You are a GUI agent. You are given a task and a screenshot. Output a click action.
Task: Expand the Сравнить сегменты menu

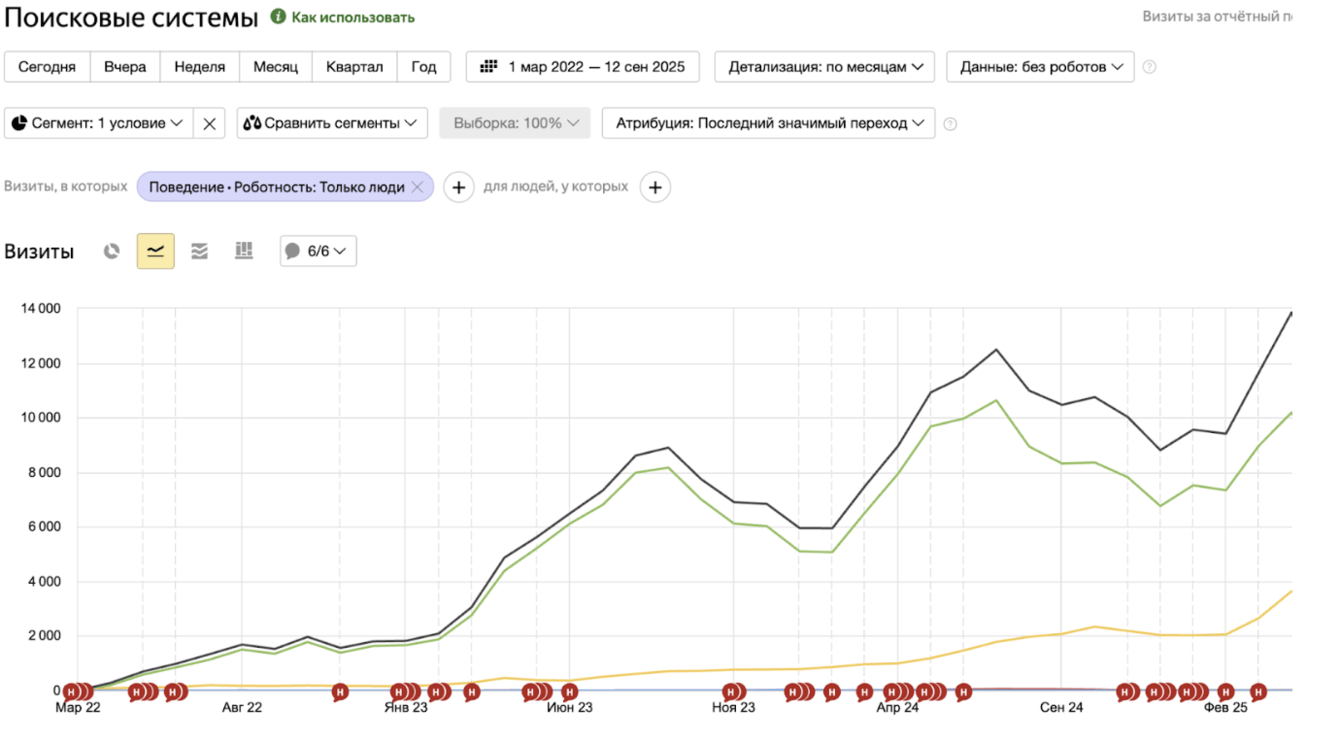332,123
